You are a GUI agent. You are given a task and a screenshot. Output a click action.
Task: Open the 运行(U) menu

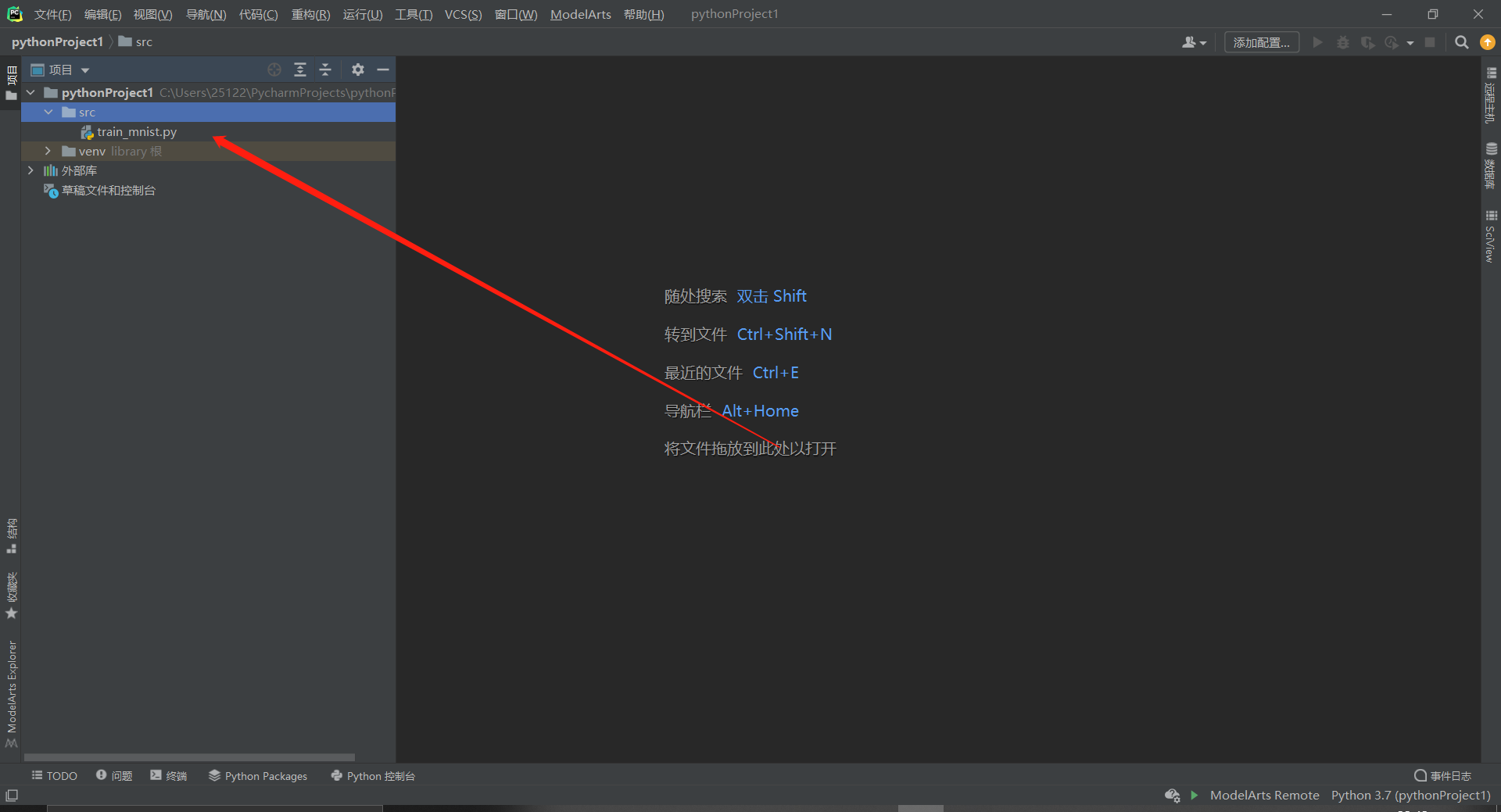point(363,14)
